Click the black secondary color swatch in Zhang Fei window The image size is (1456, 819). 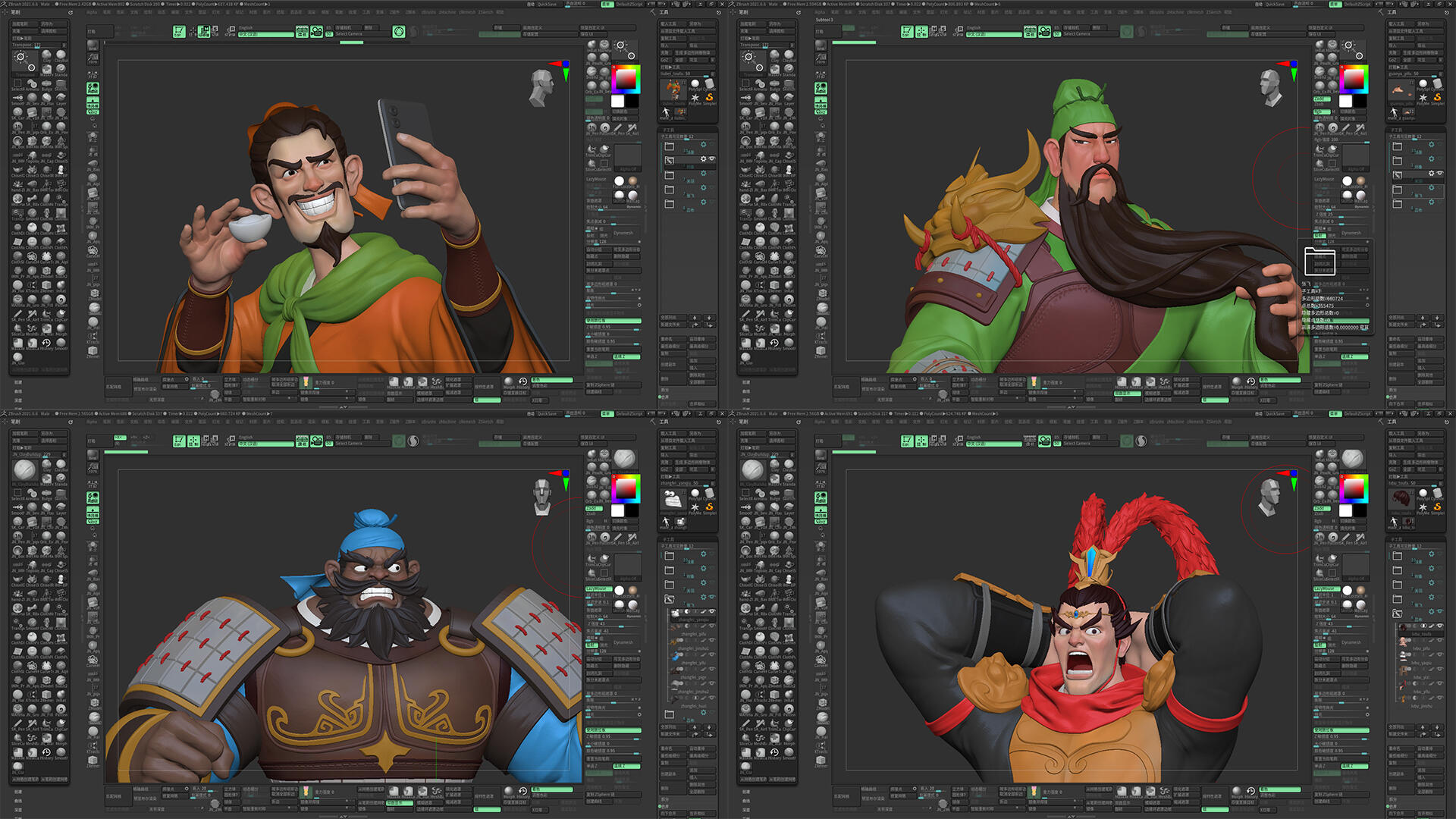click(632, 510)
